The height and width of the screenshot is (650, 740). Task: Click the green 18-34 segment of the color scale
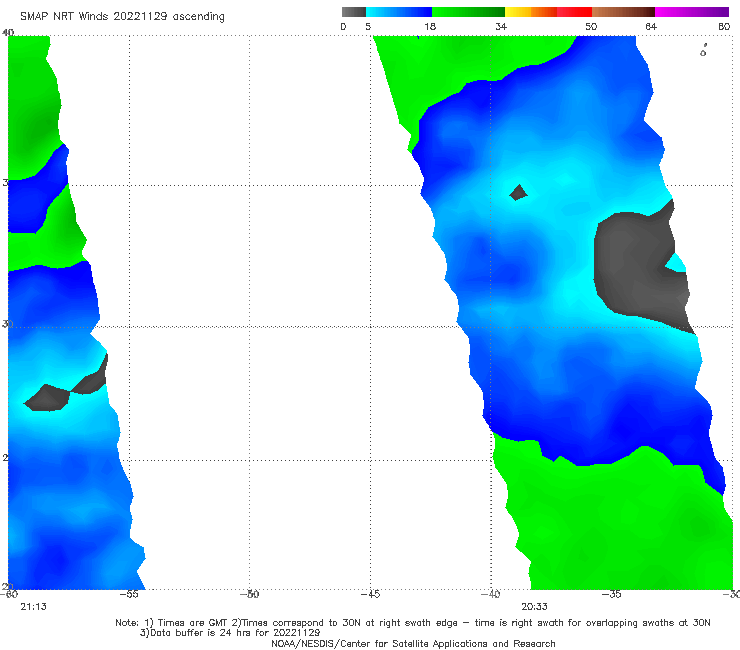point(468,12)
